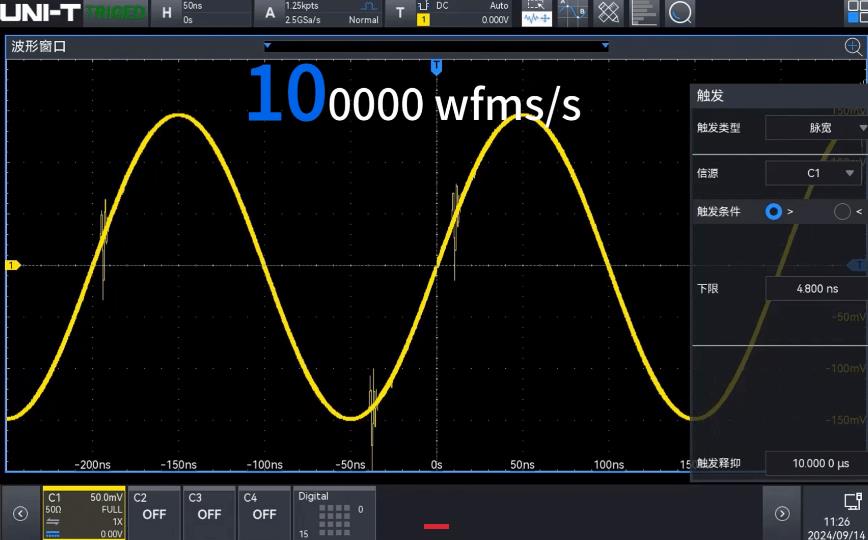Image resolution: width=868 pixels, height=540 pixels.
Task: Open the Digital channel panel
Action: [334, 513]
